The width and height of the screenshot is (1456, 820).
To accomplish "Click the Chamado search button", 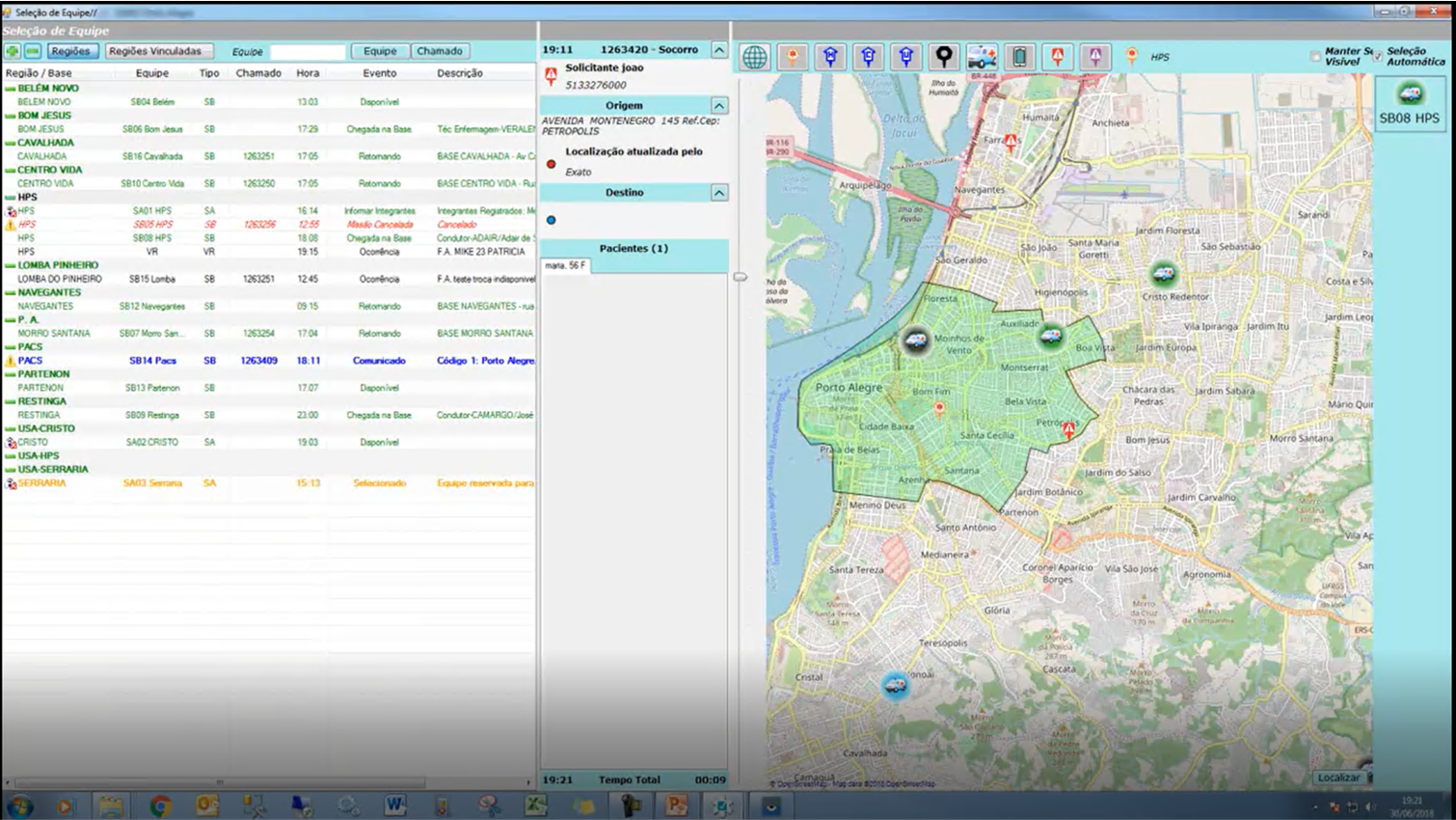I will point(440,51).
